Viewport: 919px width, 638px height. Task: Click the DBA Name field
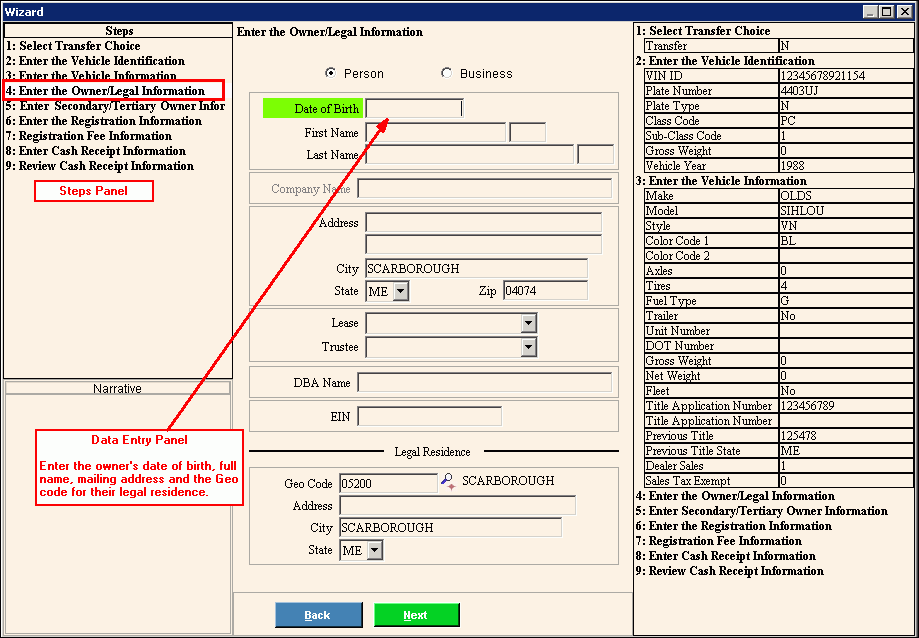pyautogui.click(x=484, y=383)
